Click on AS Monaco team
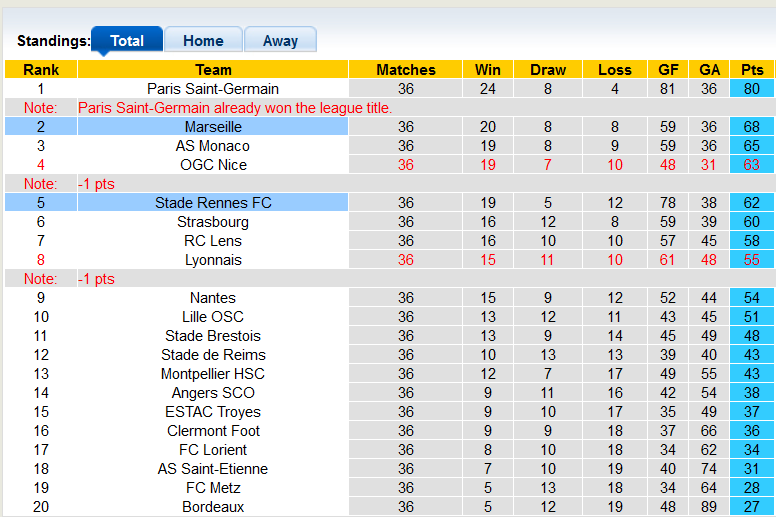The image size is (776, 517). 213,146
